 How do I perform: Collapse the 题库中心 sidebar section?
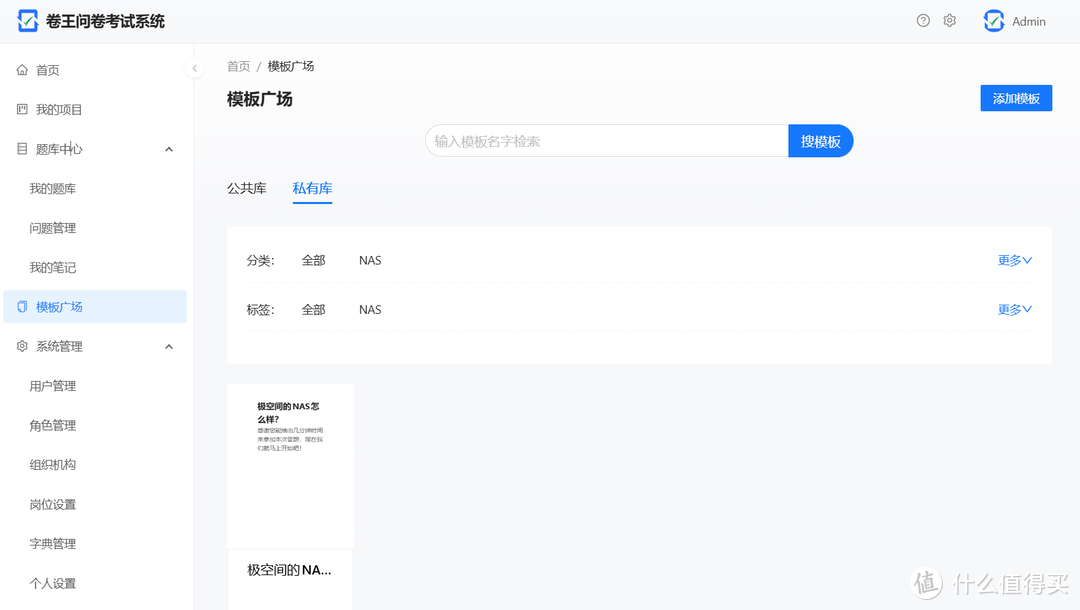pyautogui.click(x=168, y=148)
